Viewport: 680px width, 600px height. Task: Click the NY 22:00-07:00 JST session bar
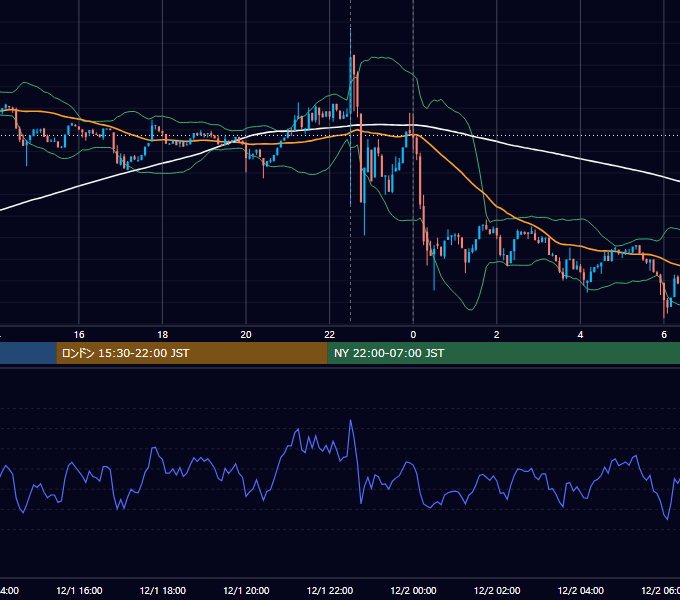click(503, 353)
